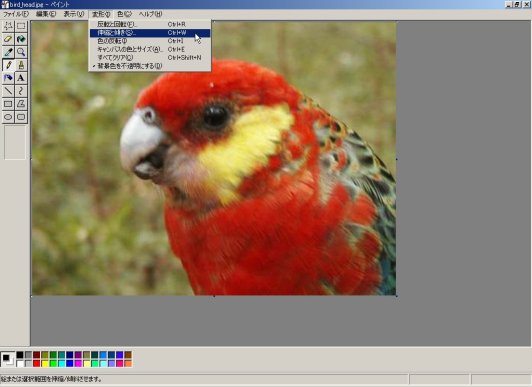Select the Brush tool
Screen dimensions: 532x387
click(21, 65)
